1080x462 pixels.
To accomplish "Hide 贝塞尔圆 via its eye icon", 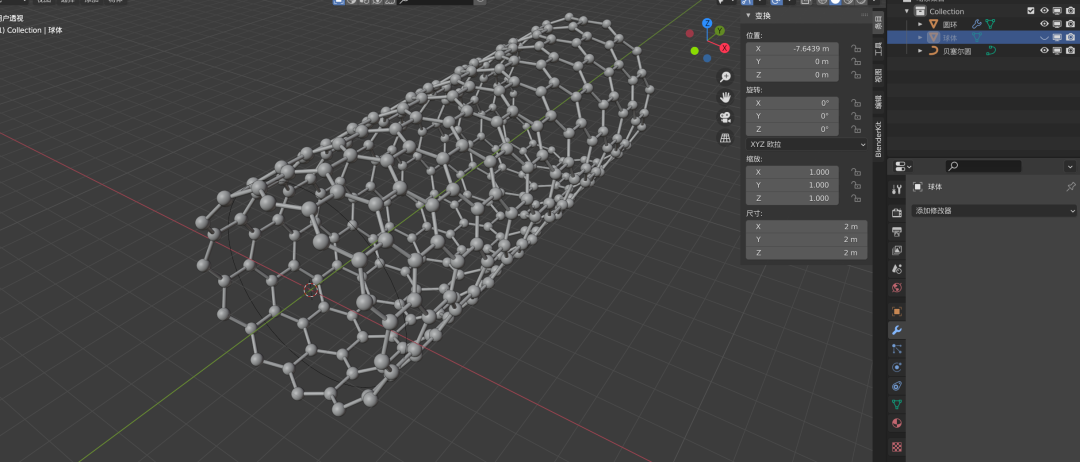I will click(1044, 50).
